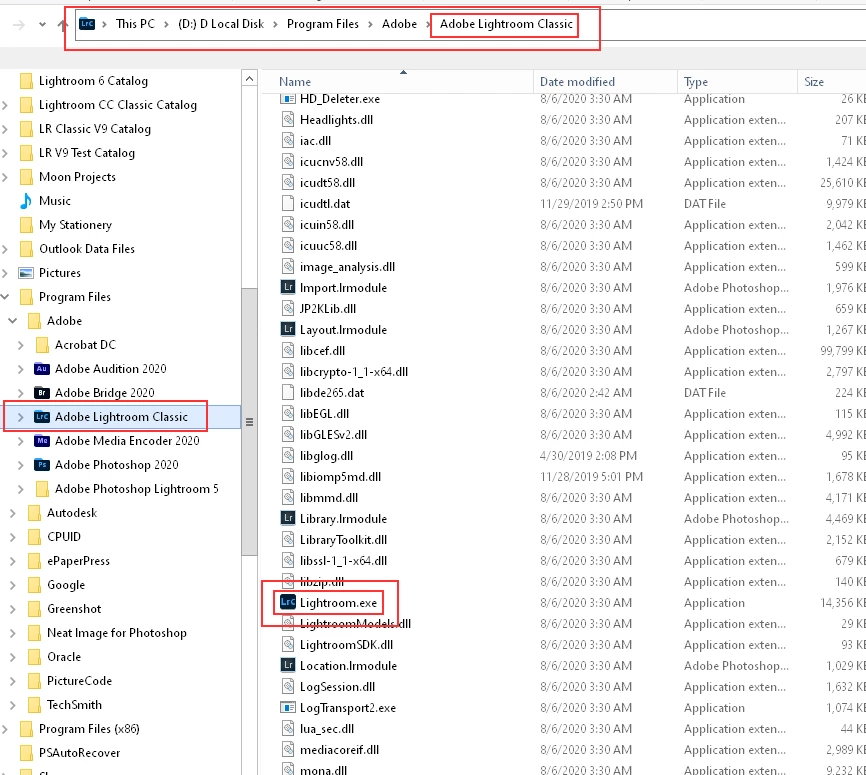
Task: Select the HD_Deleter.exe file icon
Action: [x=288, y=99]
